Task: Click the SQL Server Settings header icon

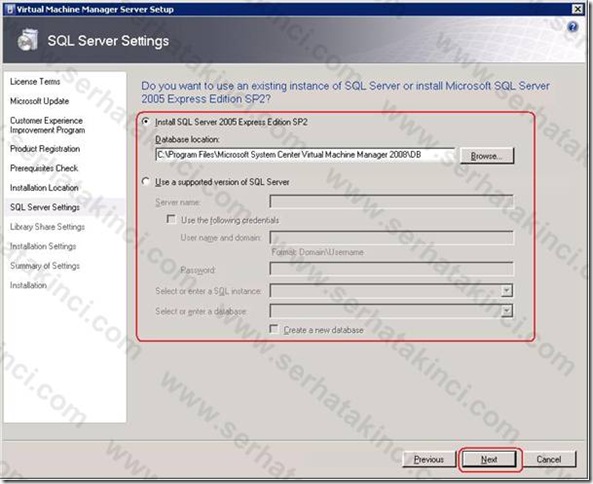Action: [28, 40]
